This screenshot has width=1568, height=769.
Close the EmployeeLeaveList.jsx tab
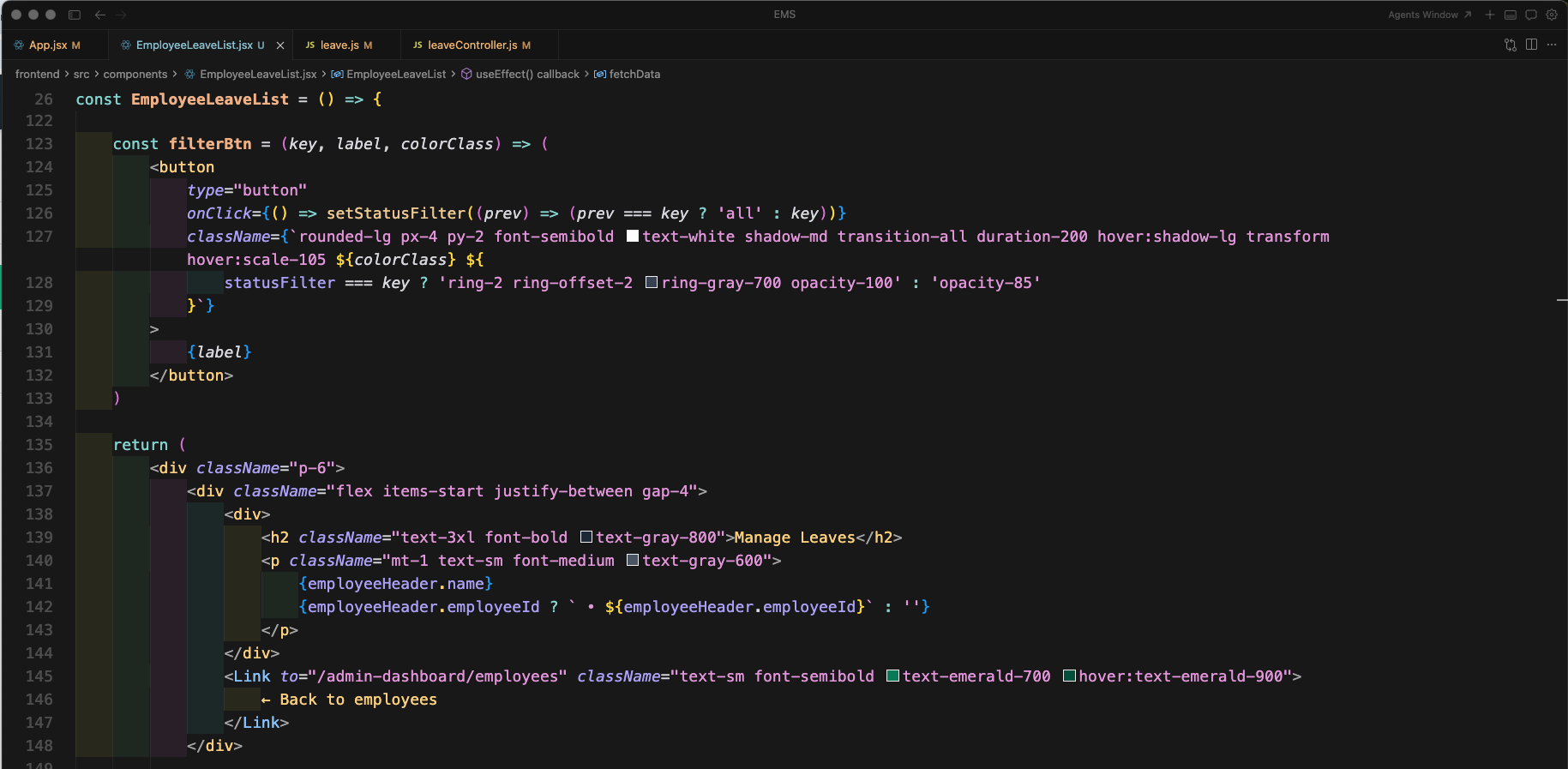(x=280, y=45)
